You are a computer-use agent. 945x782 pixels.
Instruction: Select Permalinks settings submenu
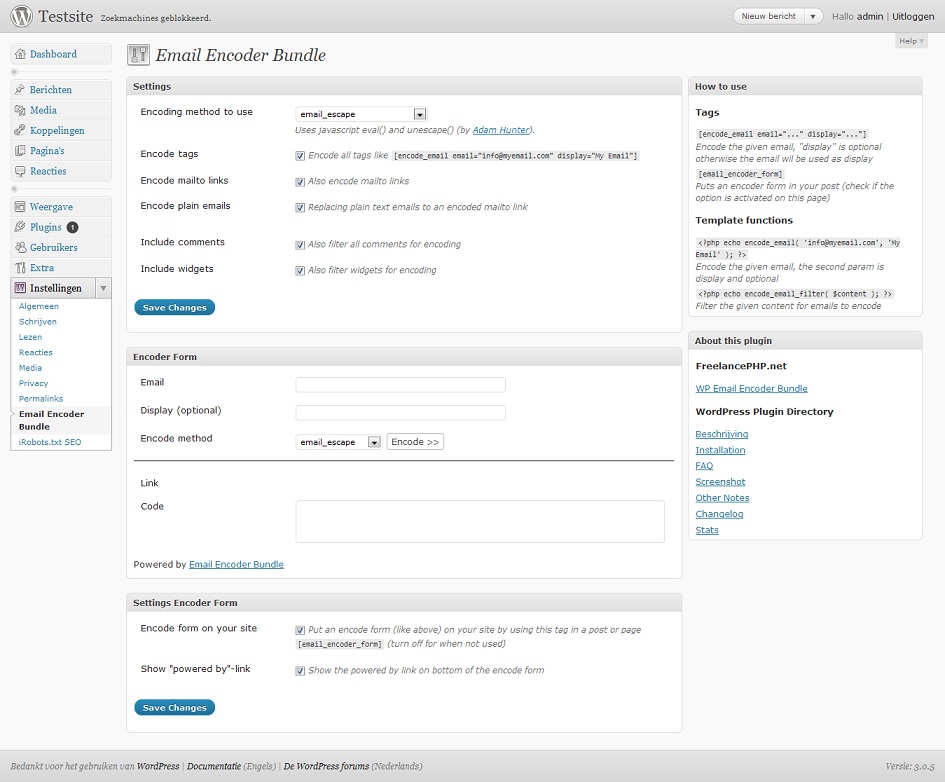click(41, 398)
